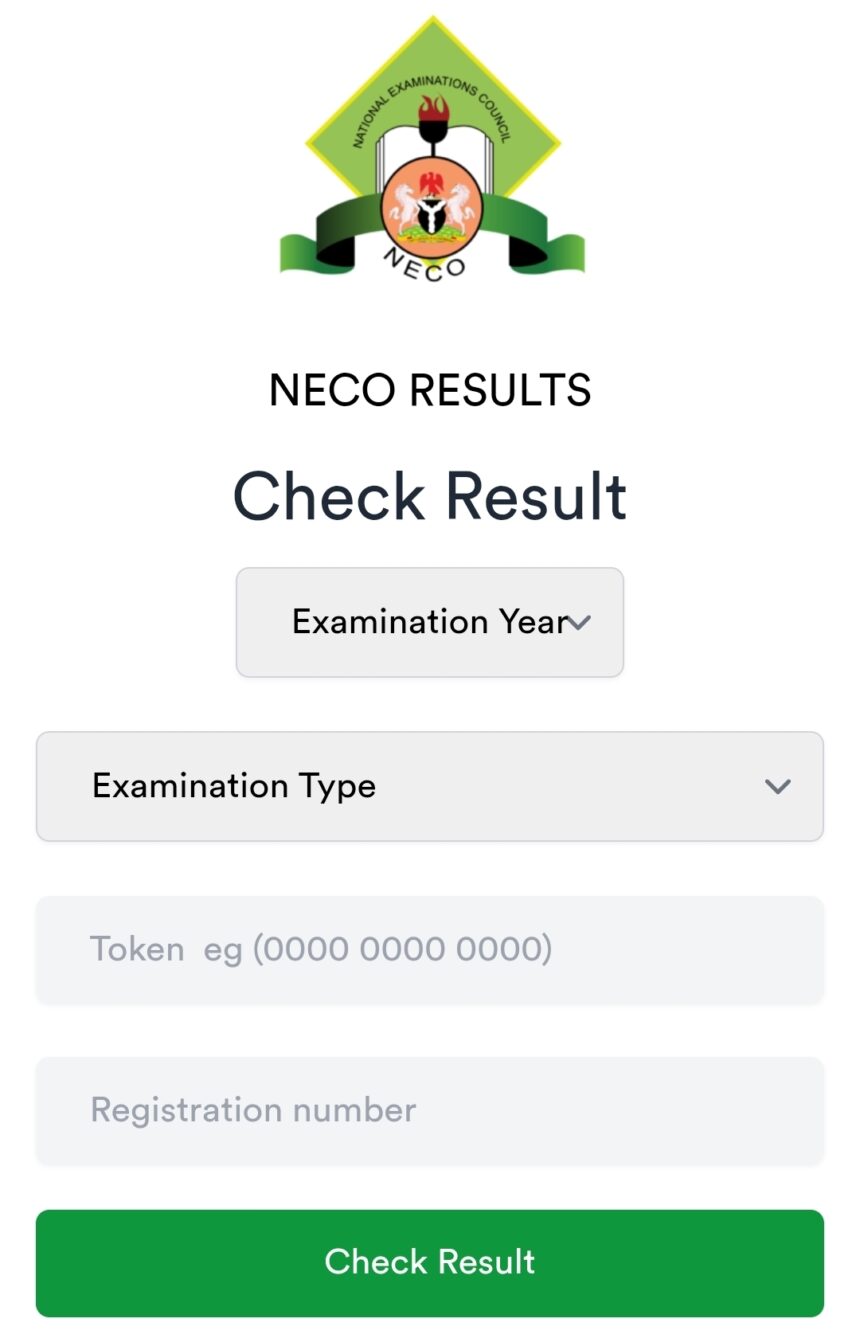Image resolution: width=860 pixels, height=1334 pixels.
Task: Expand Examination Type using its chevron arrow
Action: (x=777, y=786)
